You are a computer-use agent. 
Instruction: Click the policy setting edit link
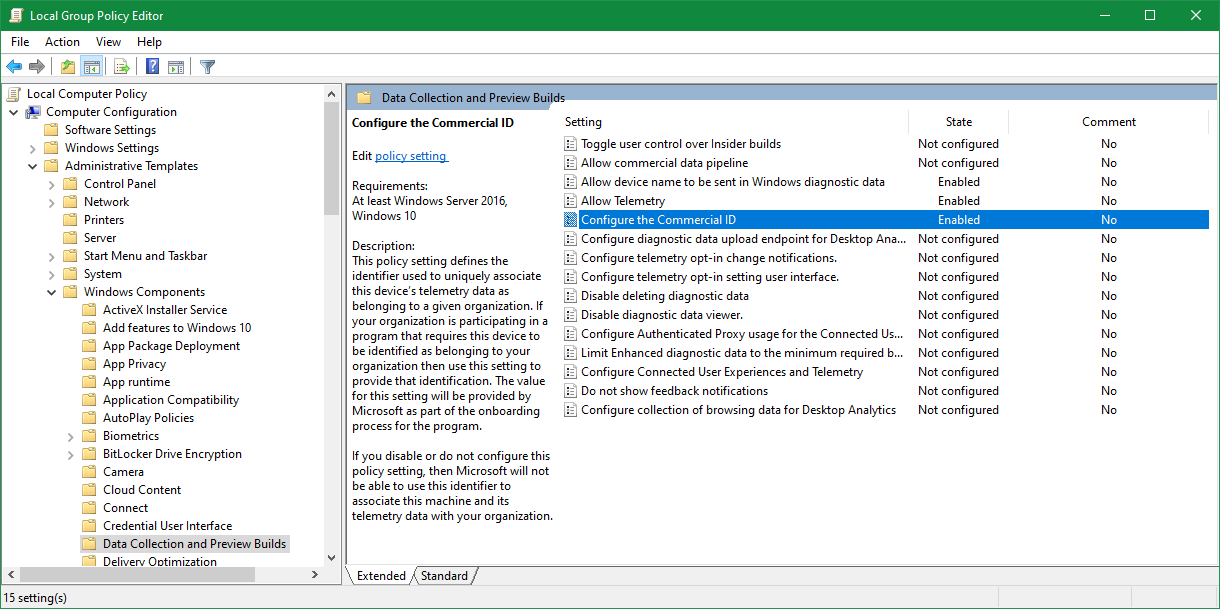pyautogui.click(x=411, y=156)
